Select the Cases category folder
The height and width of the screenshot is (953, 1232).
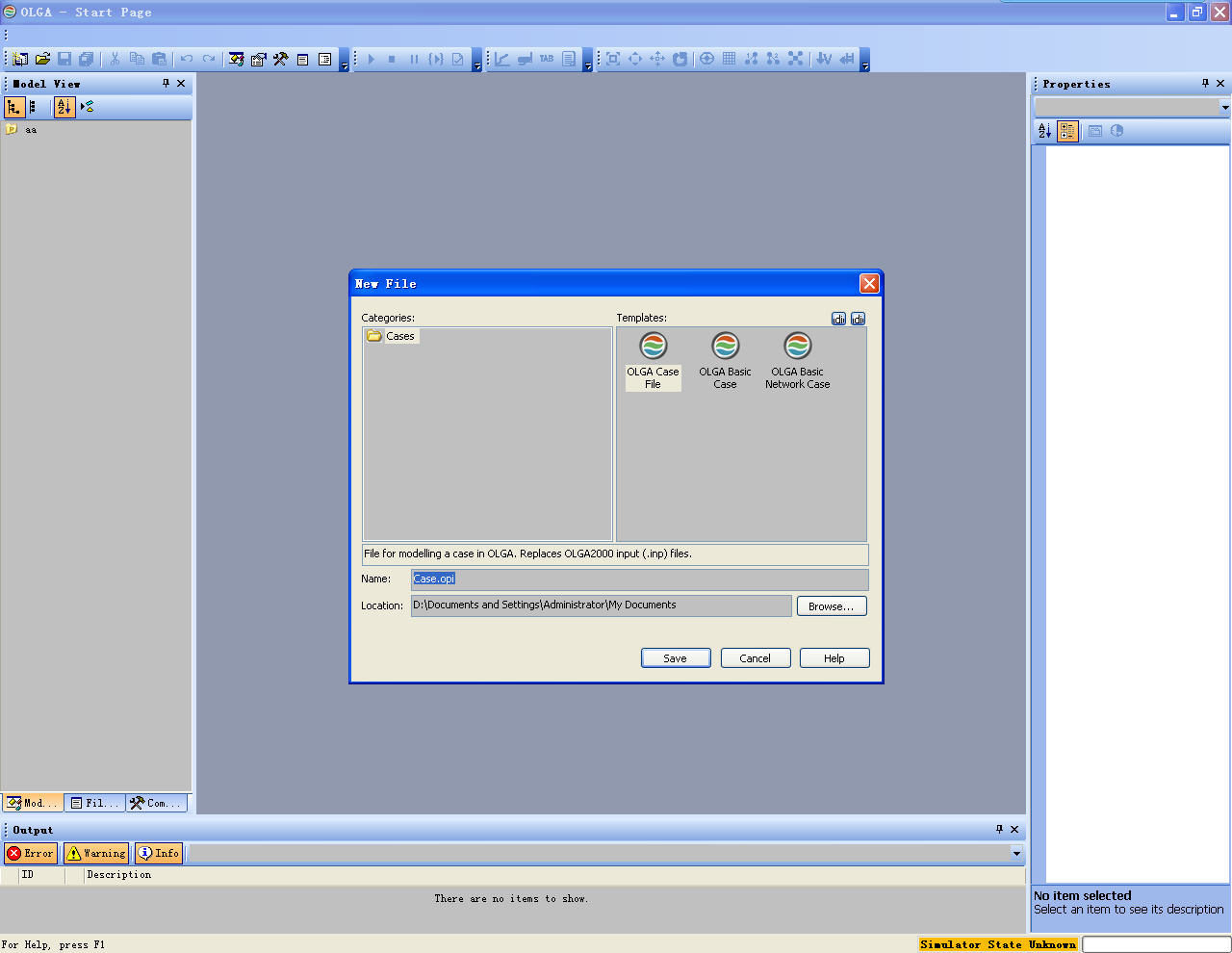pos(392,336)
